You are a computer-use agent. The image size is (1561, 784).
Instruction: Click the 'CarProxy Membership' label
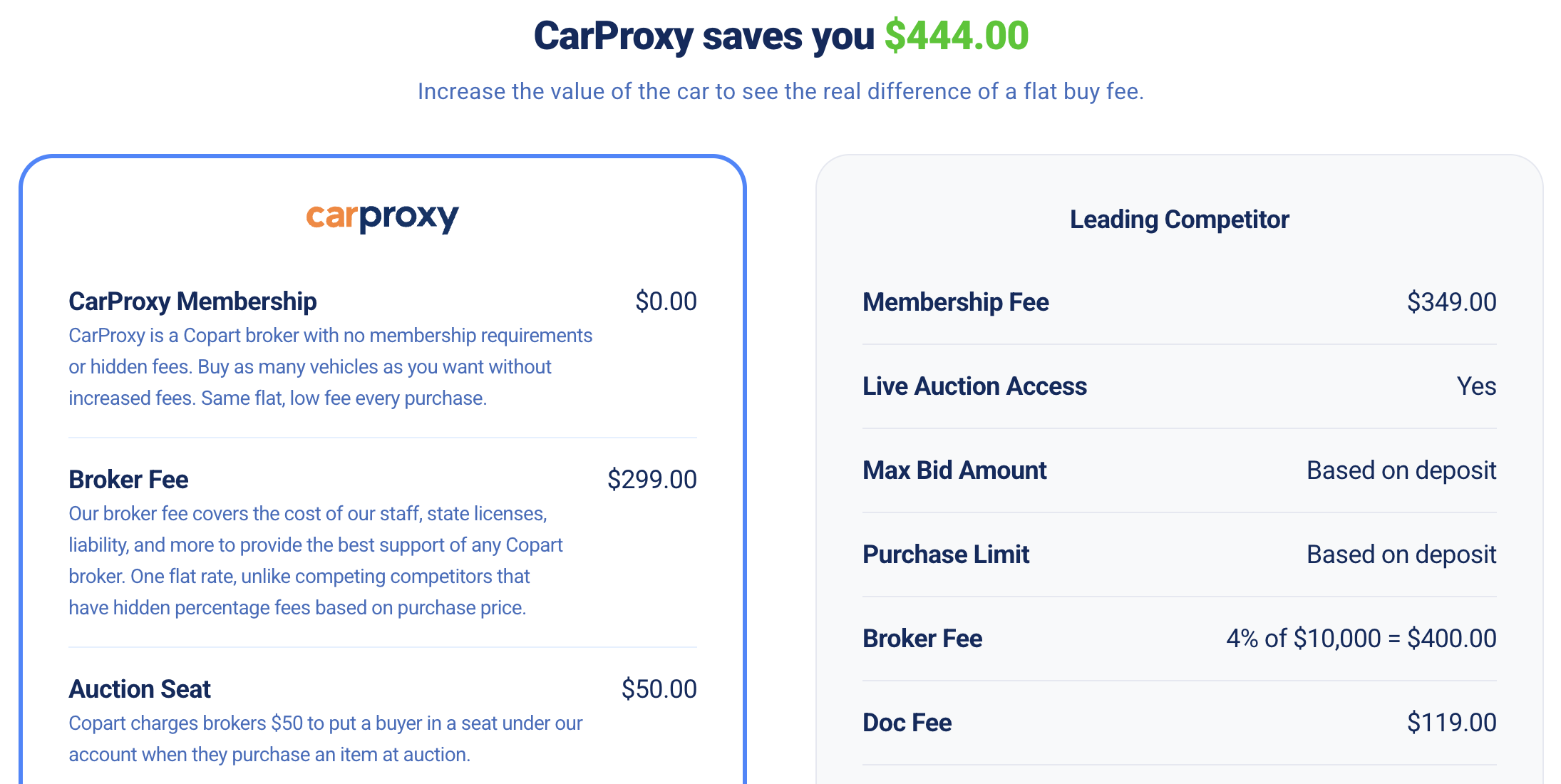click(192, 301)
